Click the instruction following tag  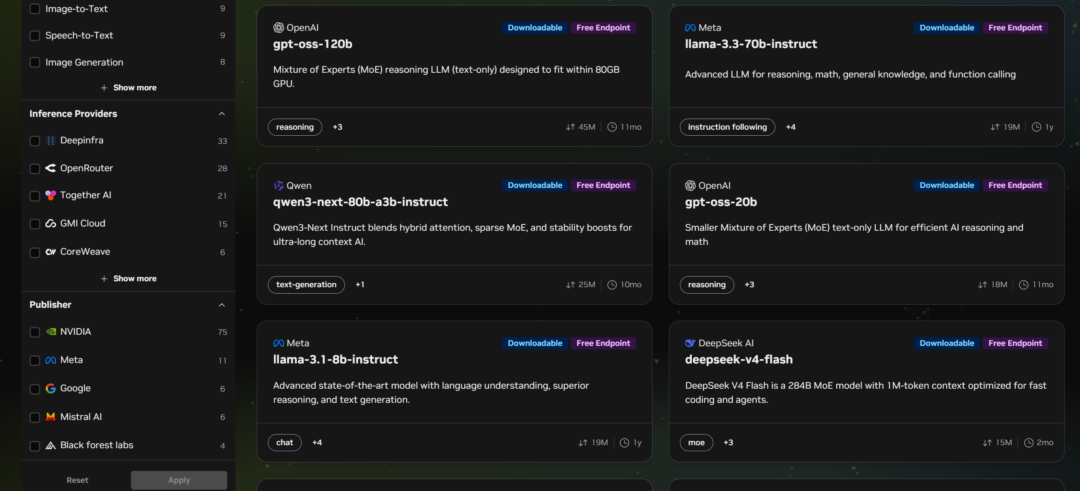pos(727,127)
